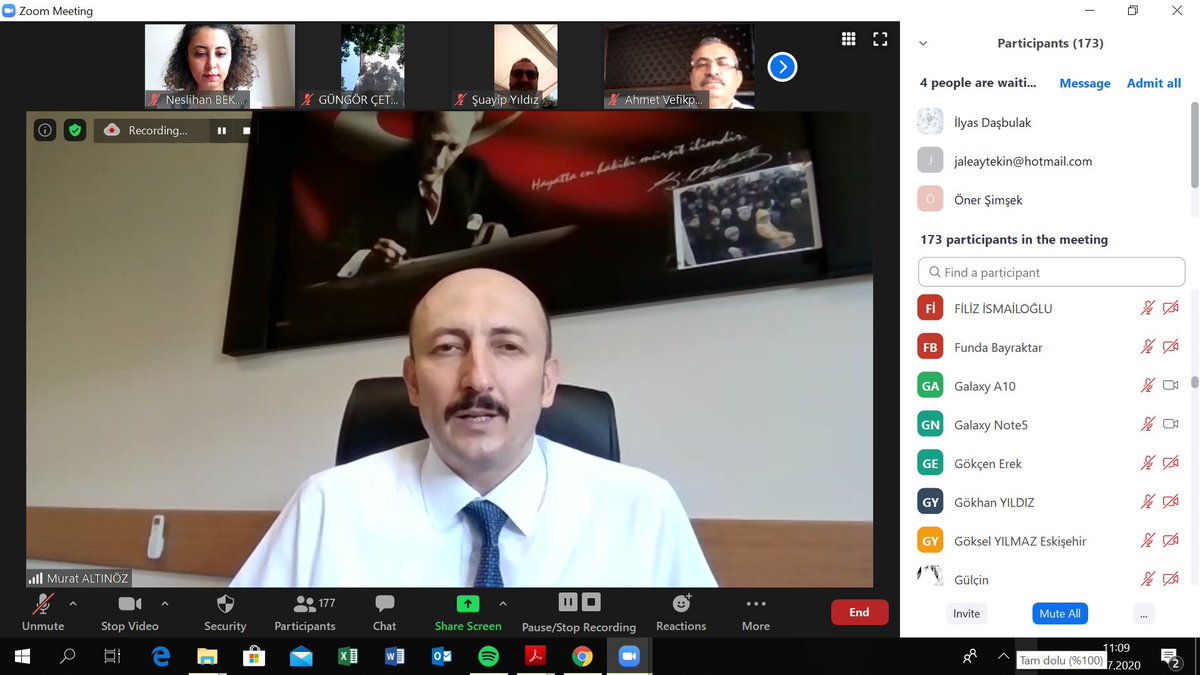Viewport: 1200px width, 675px height.
Task: Open Excel from taskbar
Action: pos(348,657)
